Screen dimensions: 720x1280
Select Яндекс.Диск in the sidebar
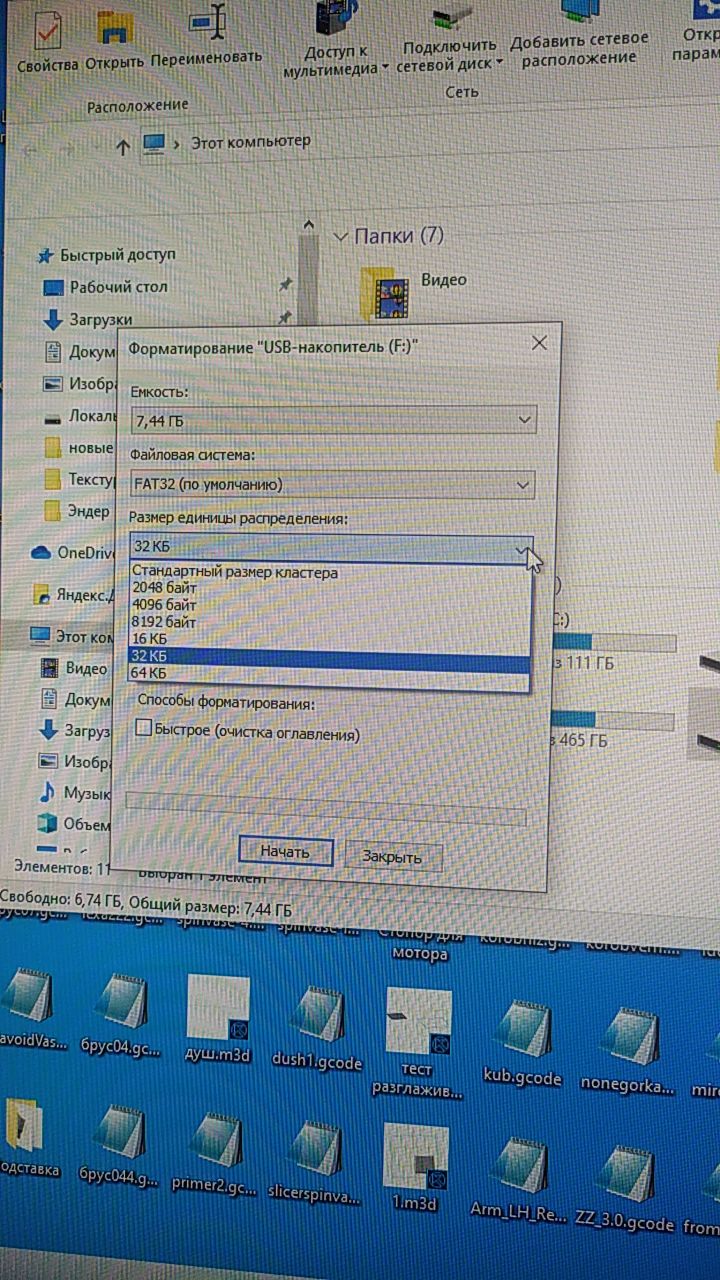tap(74, 594)
